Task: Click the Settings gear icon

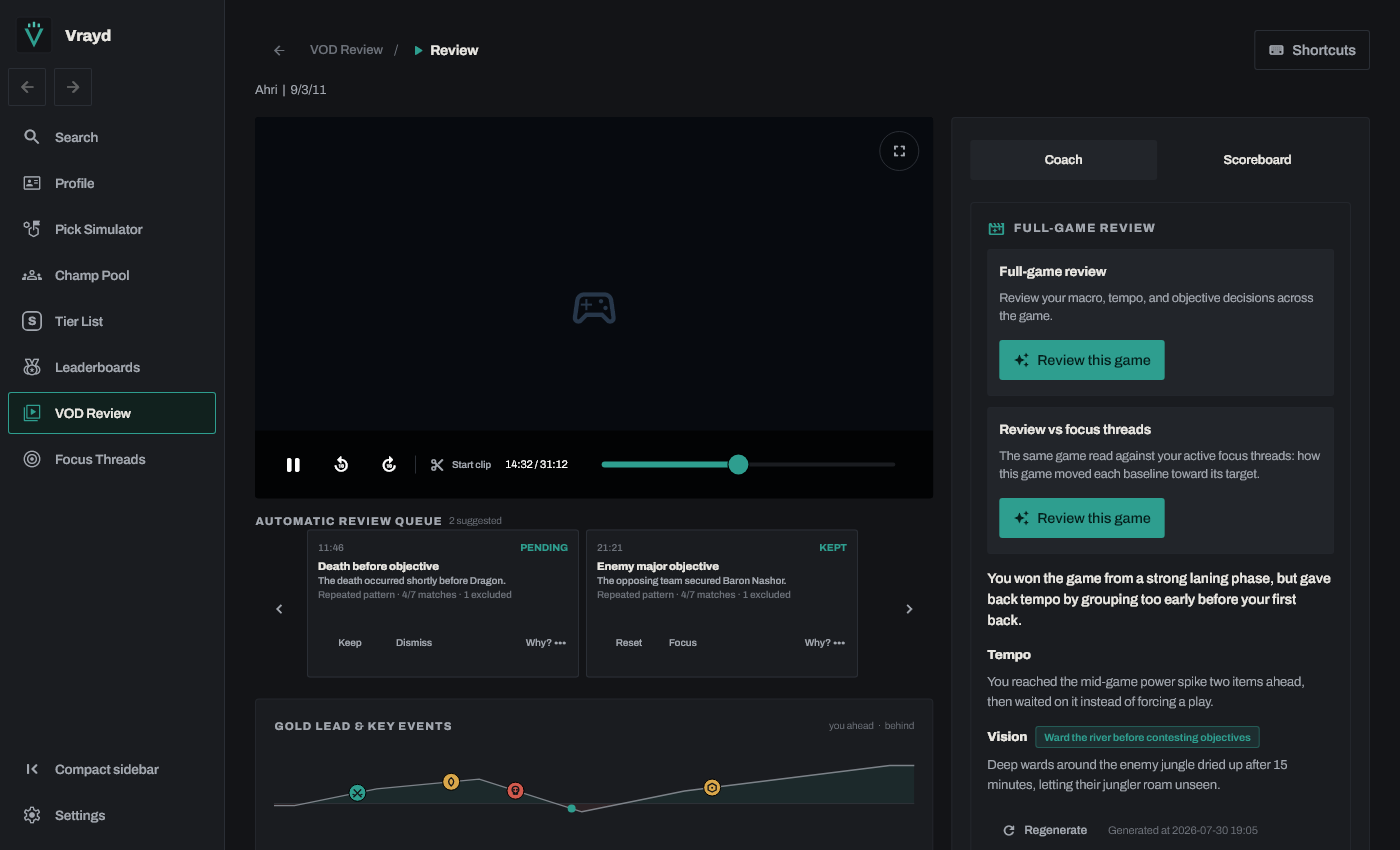Action: tap(32, 815)
